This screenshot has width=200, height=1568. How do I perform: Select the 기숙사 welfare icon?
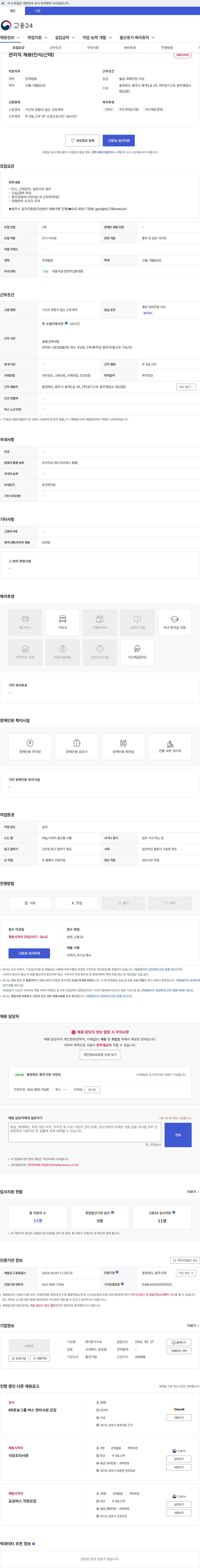pos(63,623)
